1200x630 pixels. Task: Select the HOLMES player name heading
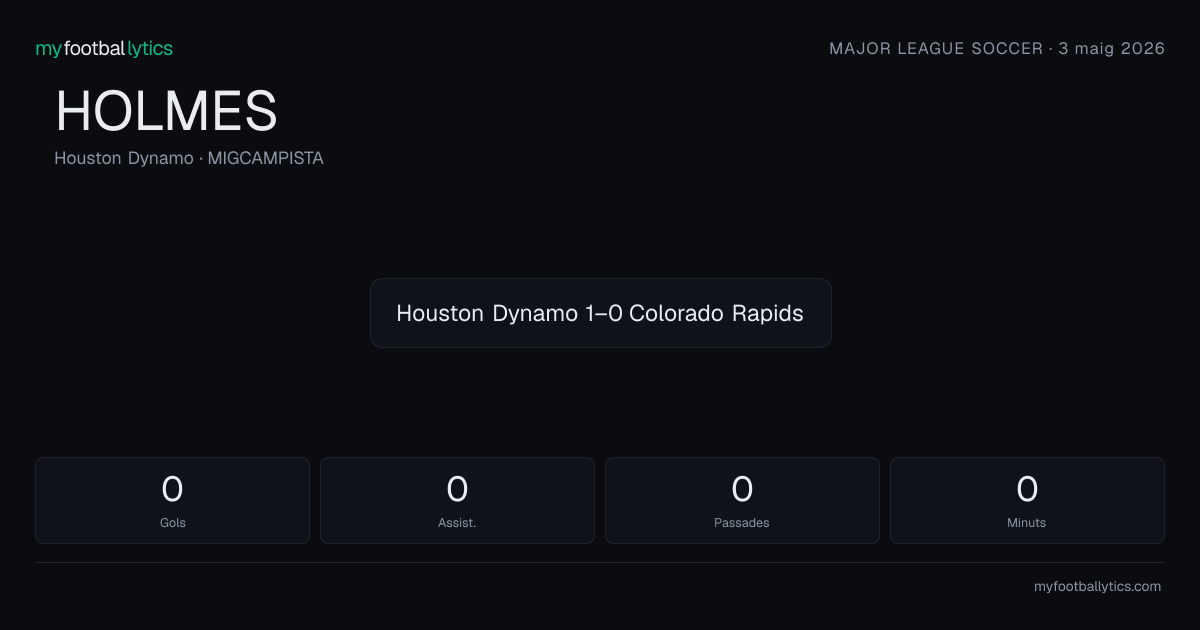[x=166, y=111]
